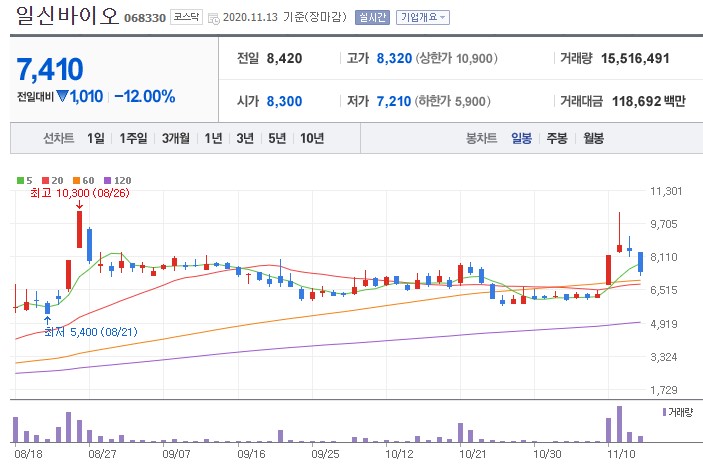This screenshot has width=703, height=466.
Task: Click the 최저 5,400 (08/21) annotation
Action: (91, 332)
